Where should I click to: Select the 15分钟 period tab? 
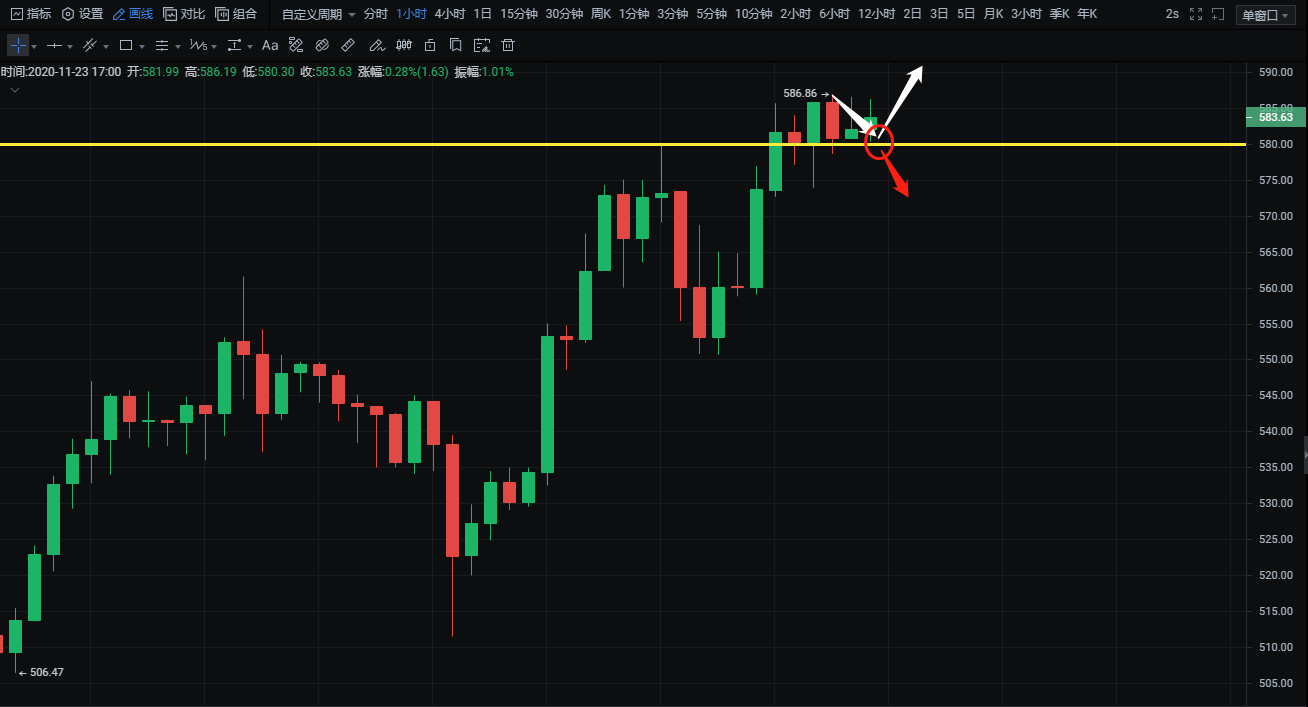click(x=519, y=14)
